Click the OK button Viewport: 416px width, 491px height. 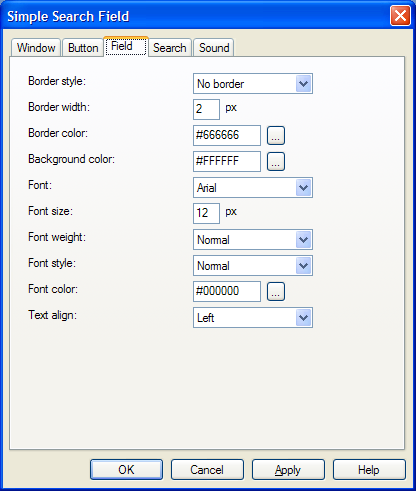[126, 470]
